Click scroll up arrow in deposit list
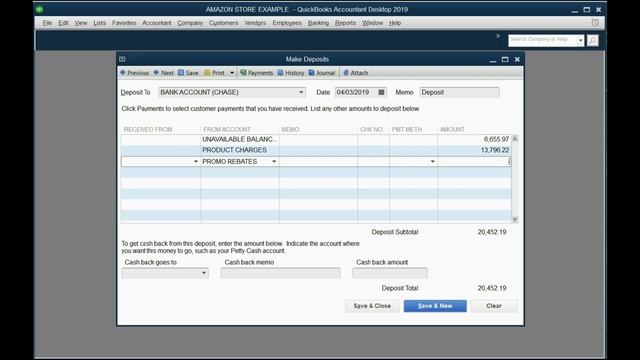640x360 pixels. tap(515, 138)
